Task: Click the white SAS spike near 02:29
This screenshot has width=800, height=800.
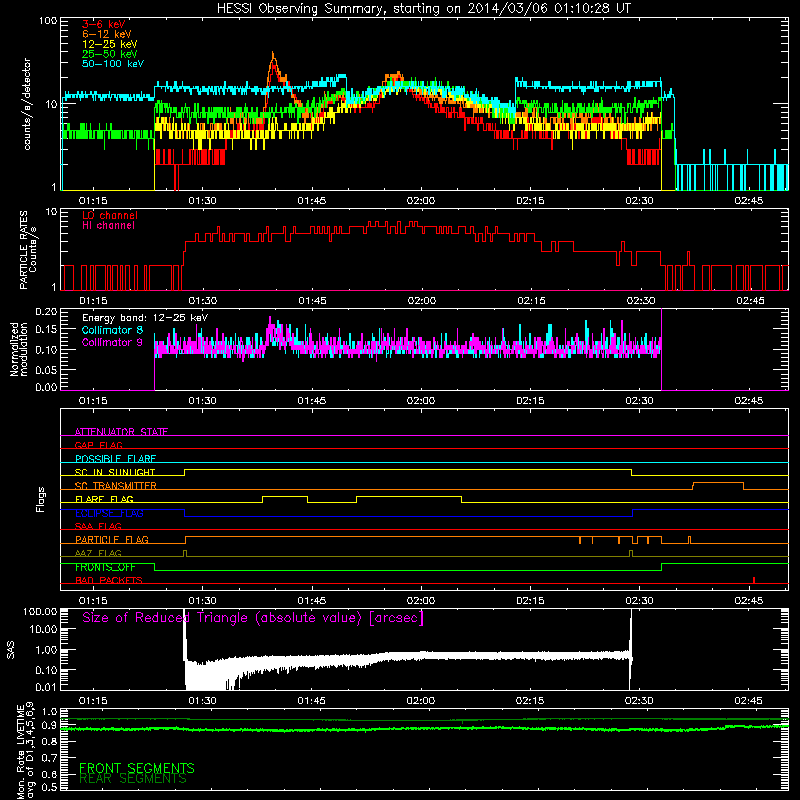Action: point(631,649)
